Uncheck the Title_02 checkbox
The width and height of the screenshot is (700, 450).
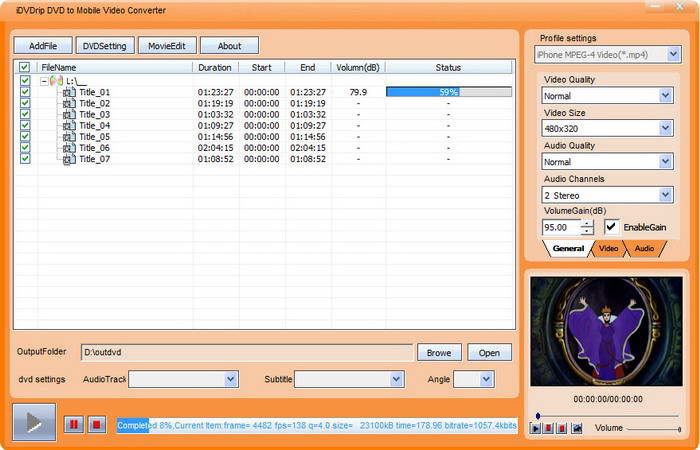(25, 103)
